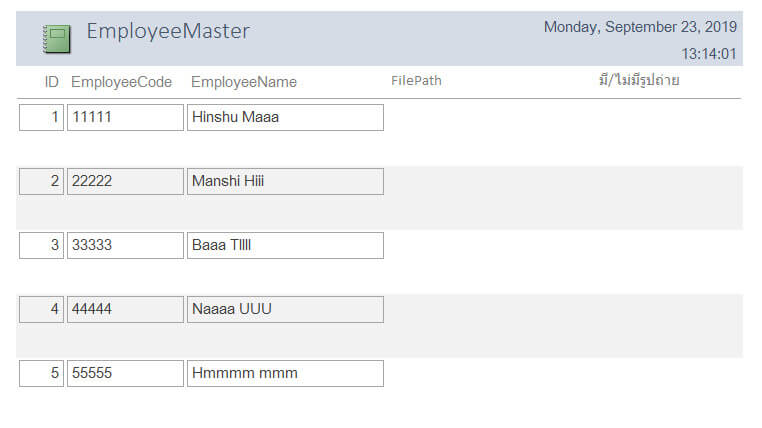Select the Manshi Hiii name field

pos(285,181)
